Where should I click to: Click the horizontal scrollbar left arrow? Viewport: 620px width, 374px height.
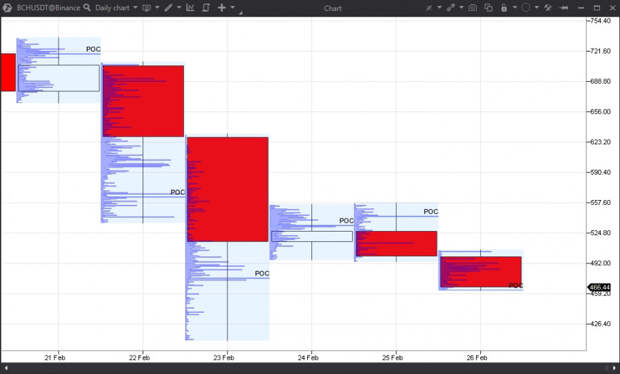click(6, 368)
